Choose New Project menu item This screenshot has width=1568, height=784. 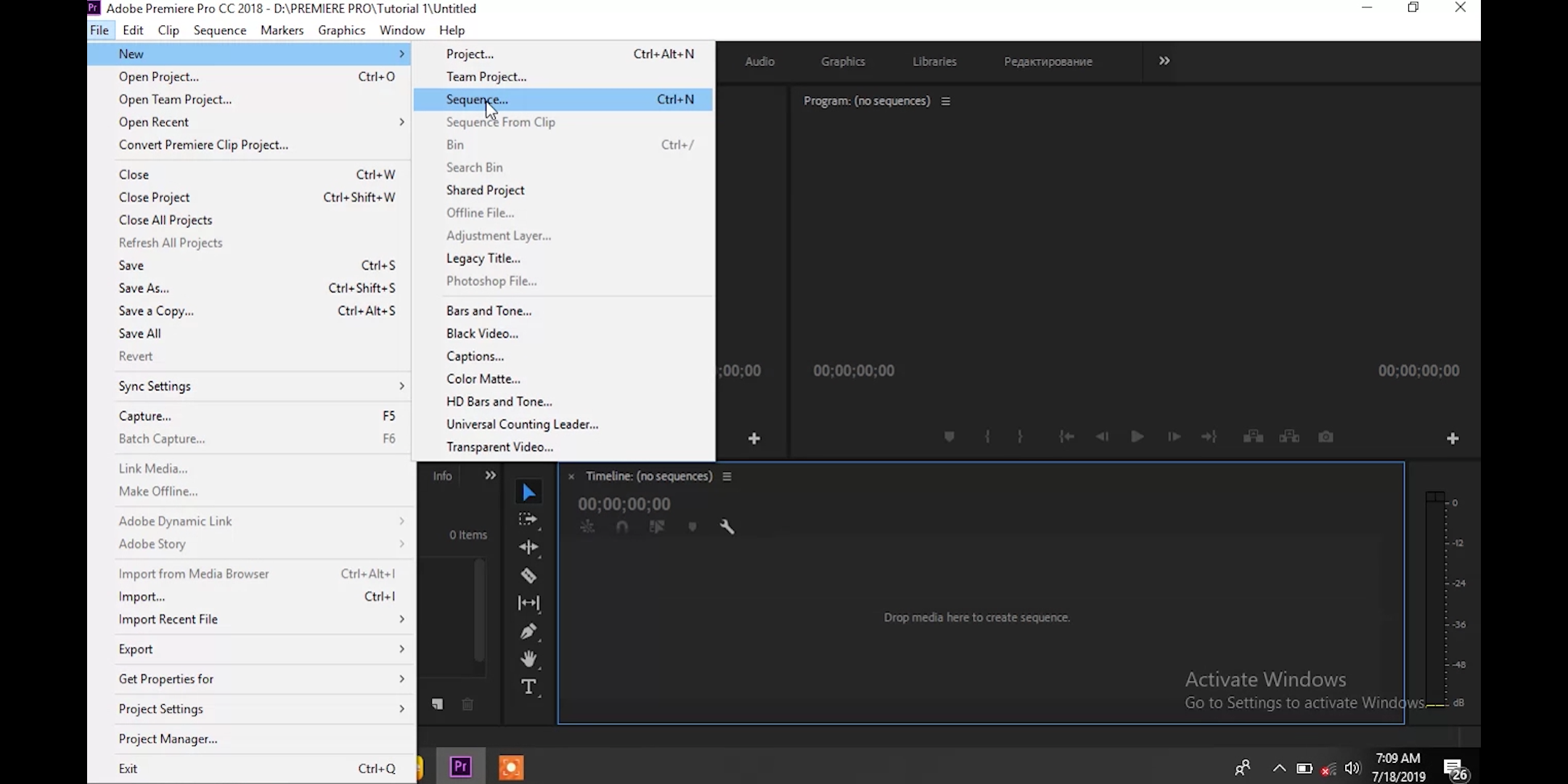[x=563, y=54]
